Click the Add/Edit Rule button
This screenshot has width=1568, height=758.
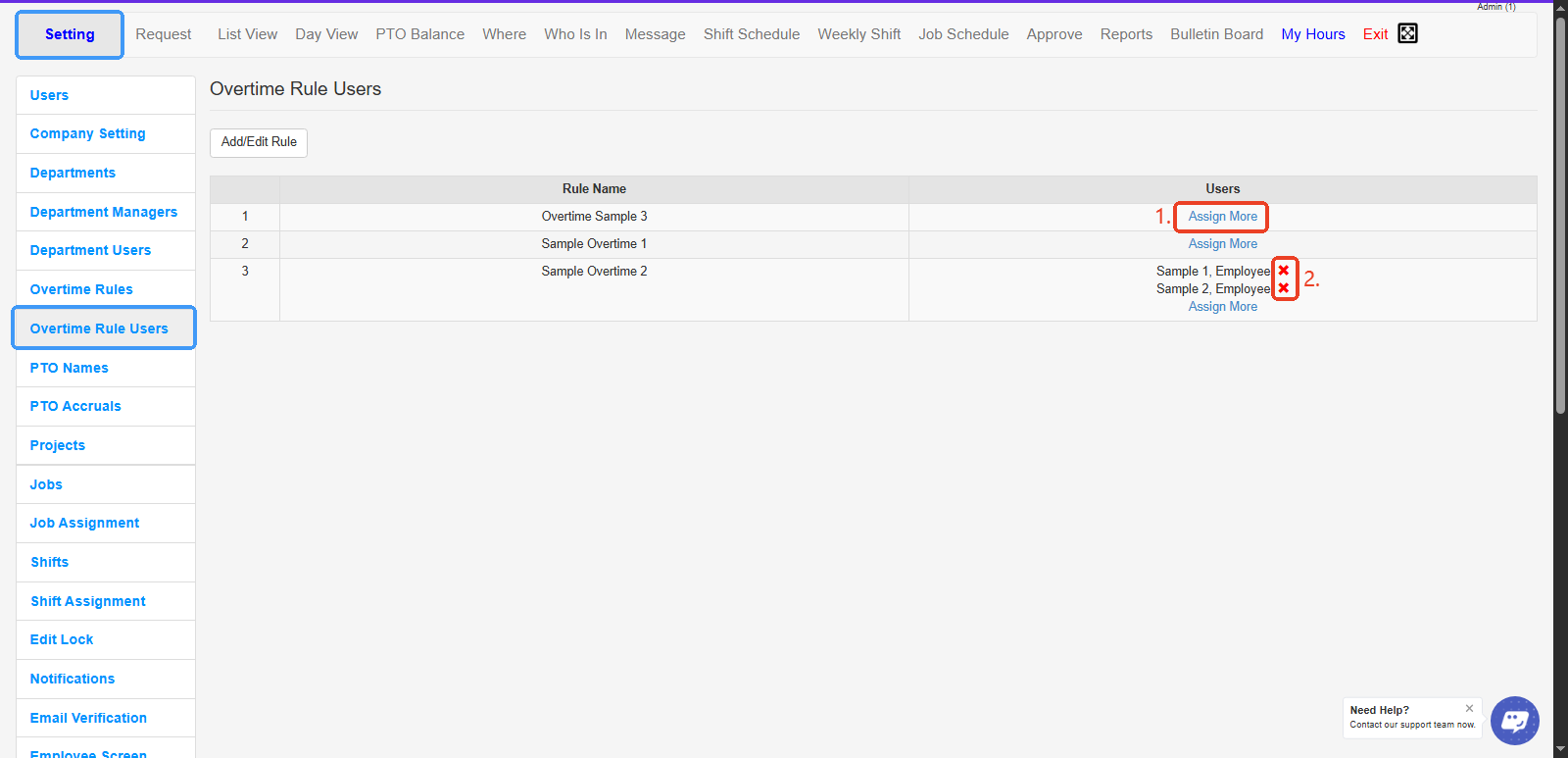pyautogui.click(x=259, y=142)
